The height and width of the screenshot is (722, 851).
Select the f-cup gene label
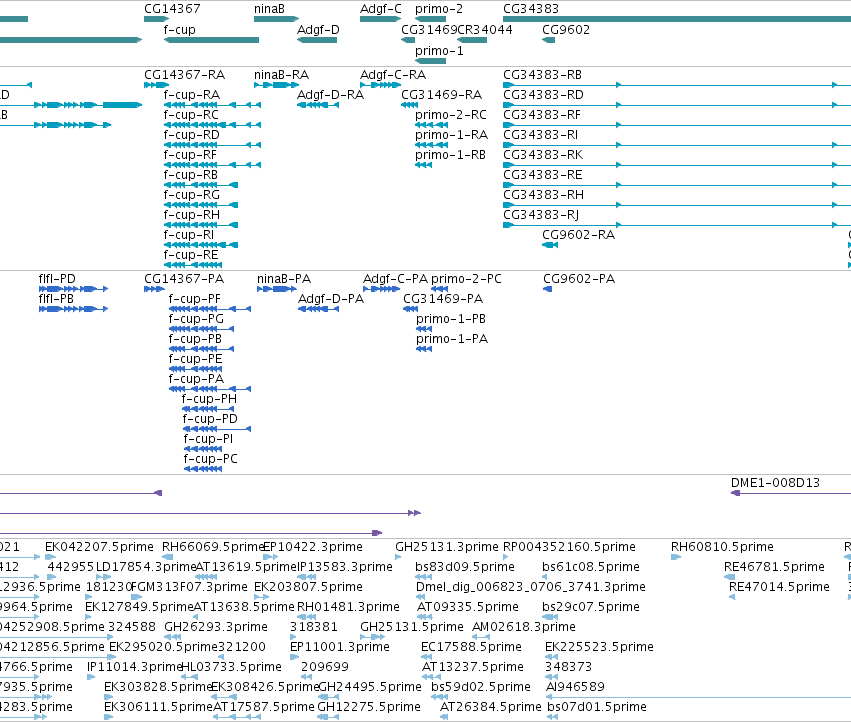(x=180, y=30)
